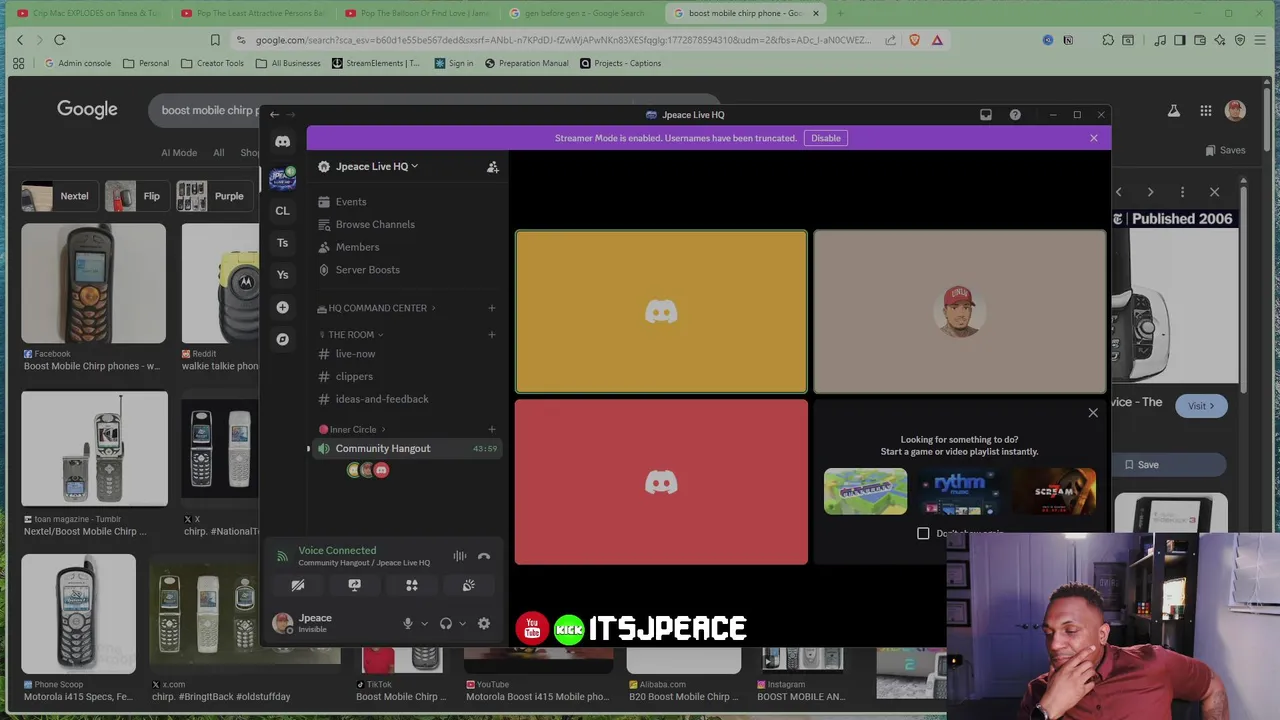Image resolution: width=1280 pixels, height=720 pixels.
Task: Open Brave VPN shield icon
Action: (1240, 40)
